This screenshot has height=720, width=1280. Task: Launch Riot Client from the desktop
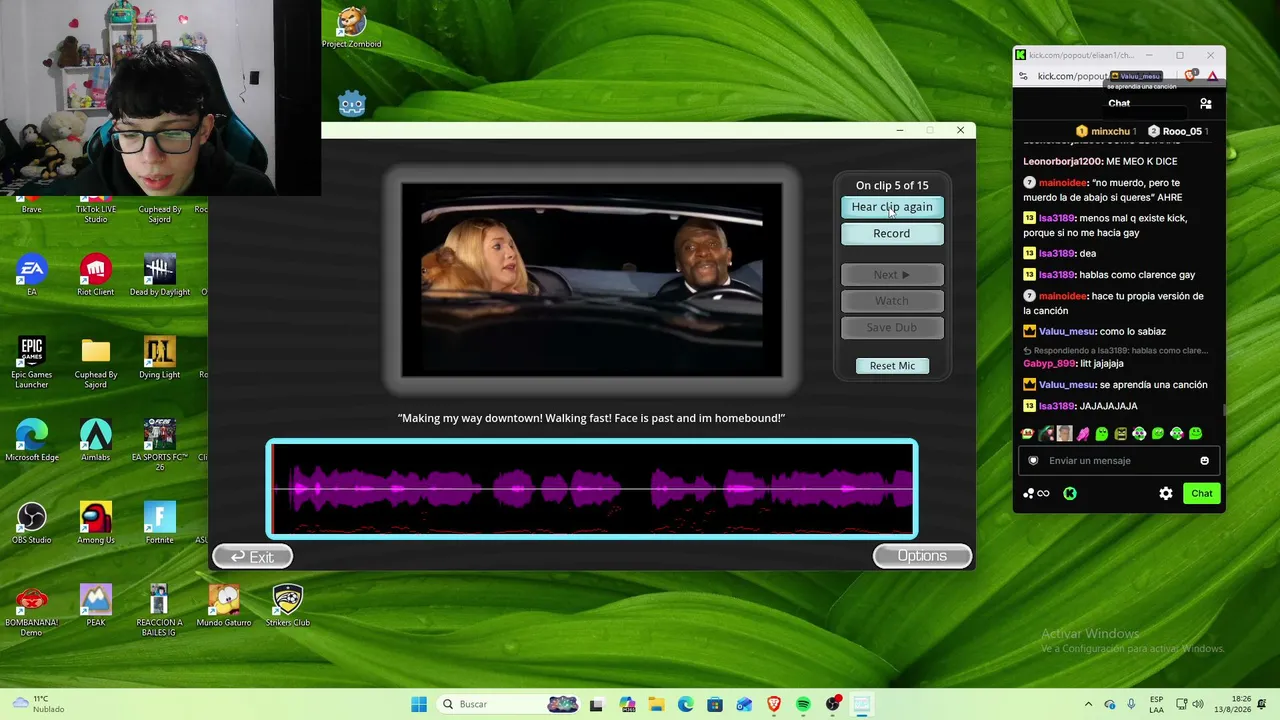pyautogui.click(x=96, y=275)
